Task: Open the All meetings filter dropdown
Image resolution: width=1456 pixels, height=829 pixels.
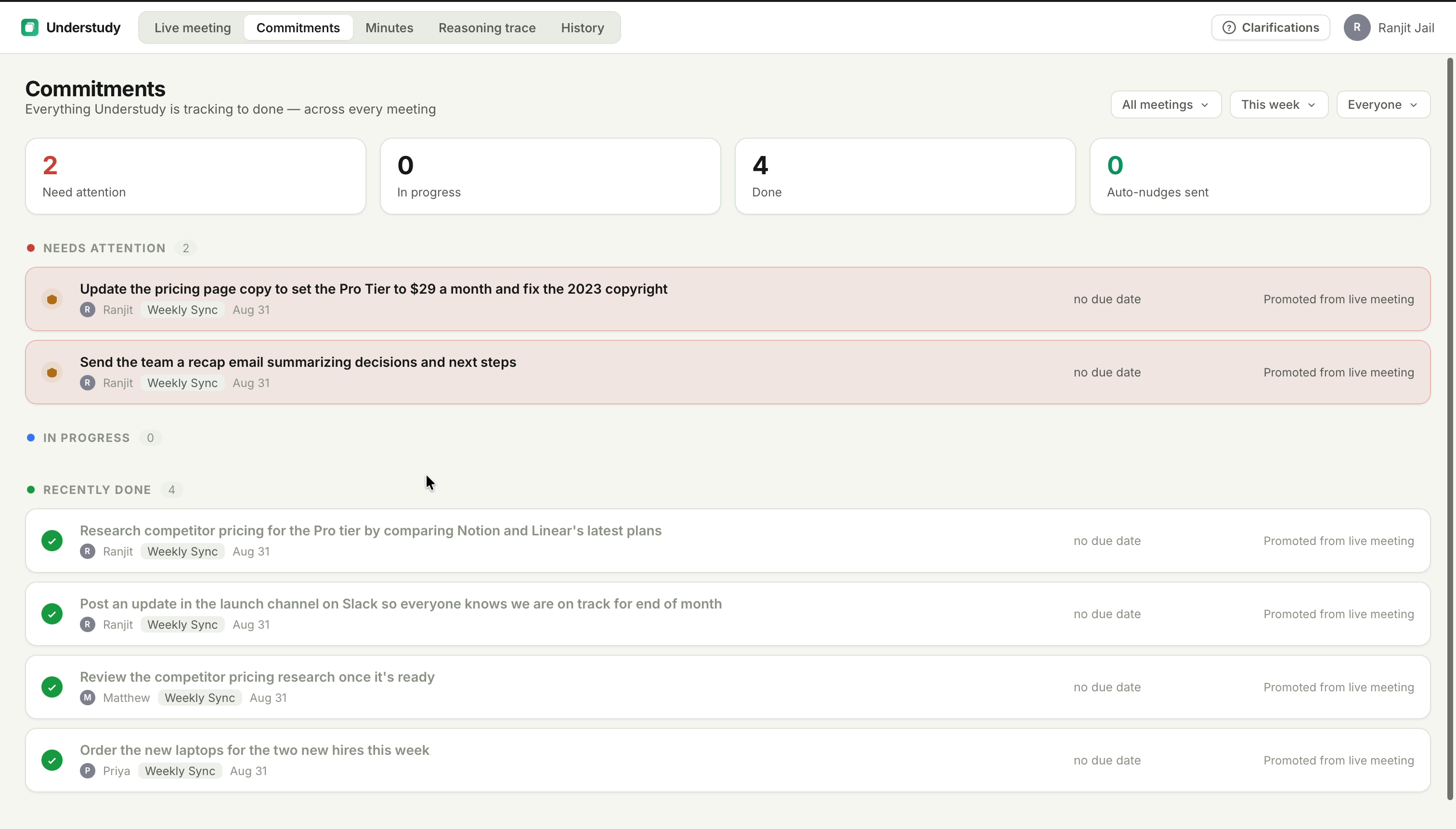Action: click(x=1166, y=105)
